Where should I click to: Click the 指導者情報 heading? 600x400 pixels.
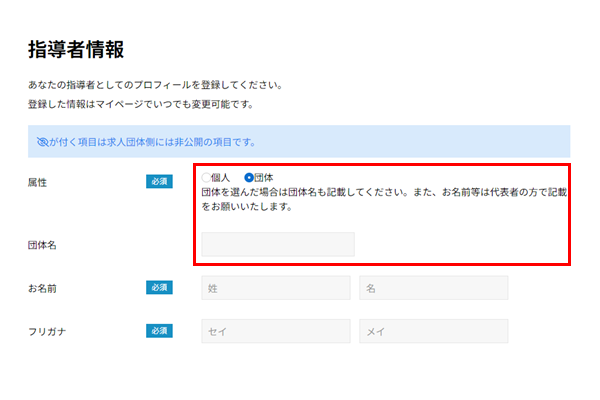click(76, 49)
